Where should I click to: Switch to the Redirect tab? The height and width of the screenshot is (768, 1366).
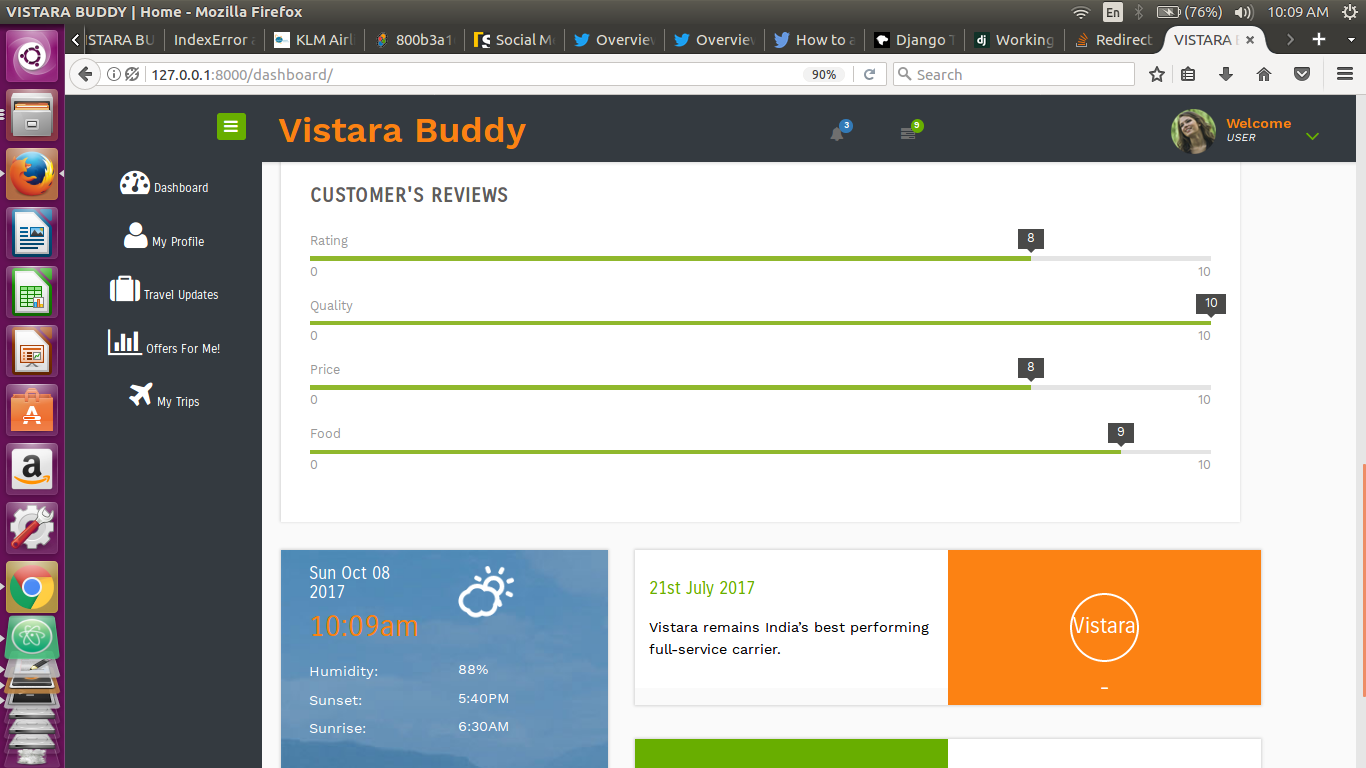[x=1114, y=40]
